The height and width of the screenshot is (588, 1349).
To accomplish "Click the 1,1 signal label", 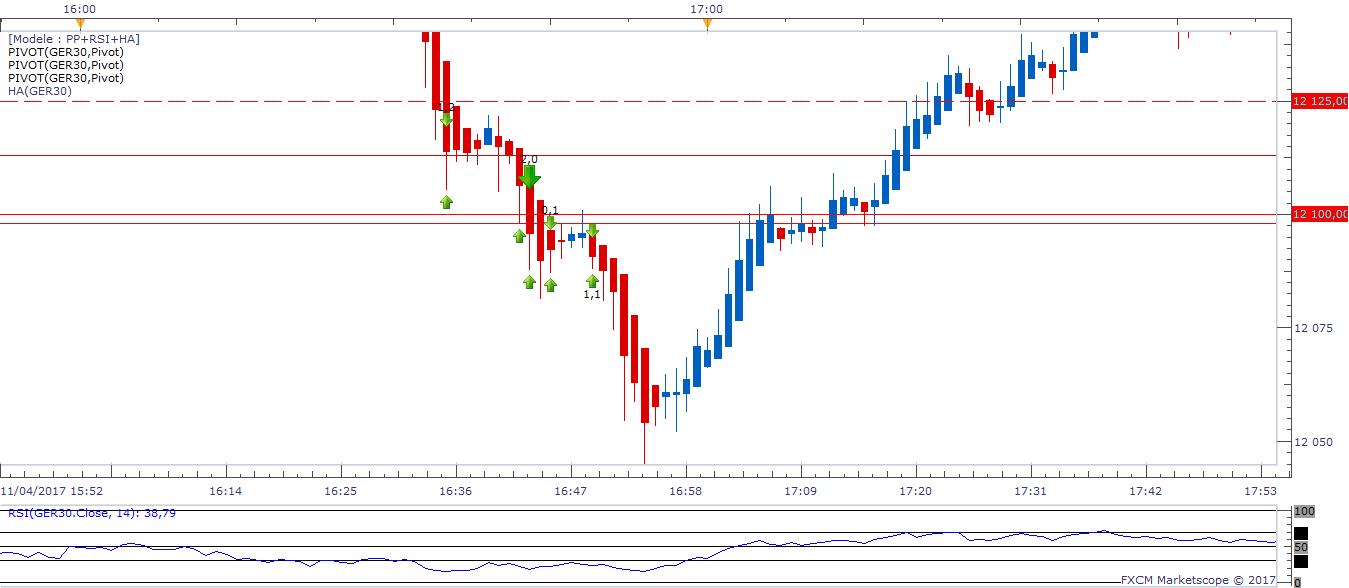I will pyautogui.click(x=592, y=294).
